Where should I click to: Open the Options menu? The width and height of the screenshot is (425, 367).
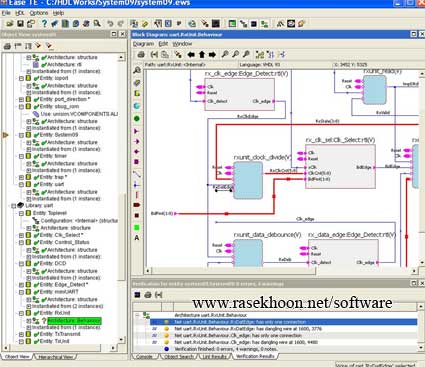[39, 13]
